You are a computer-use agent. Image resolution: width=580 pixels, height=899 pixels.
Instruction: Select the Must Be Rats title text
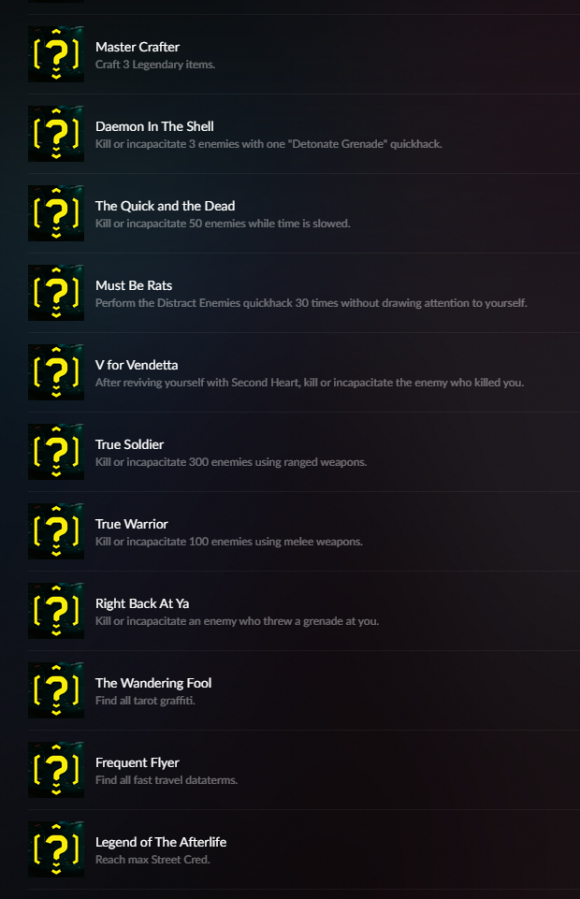(134, 286)
